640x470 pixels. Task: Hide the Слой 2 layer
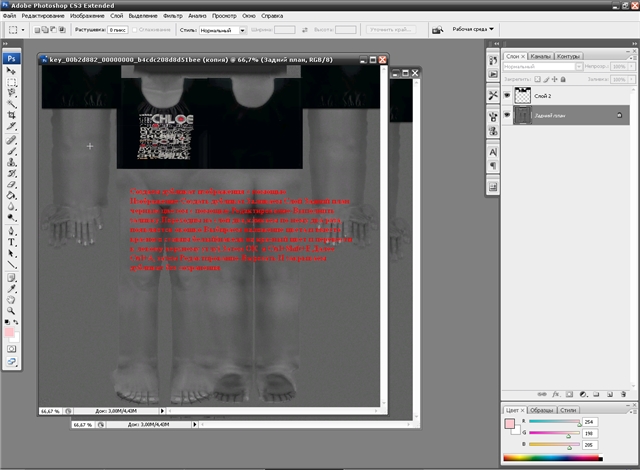tap(505, 96)
